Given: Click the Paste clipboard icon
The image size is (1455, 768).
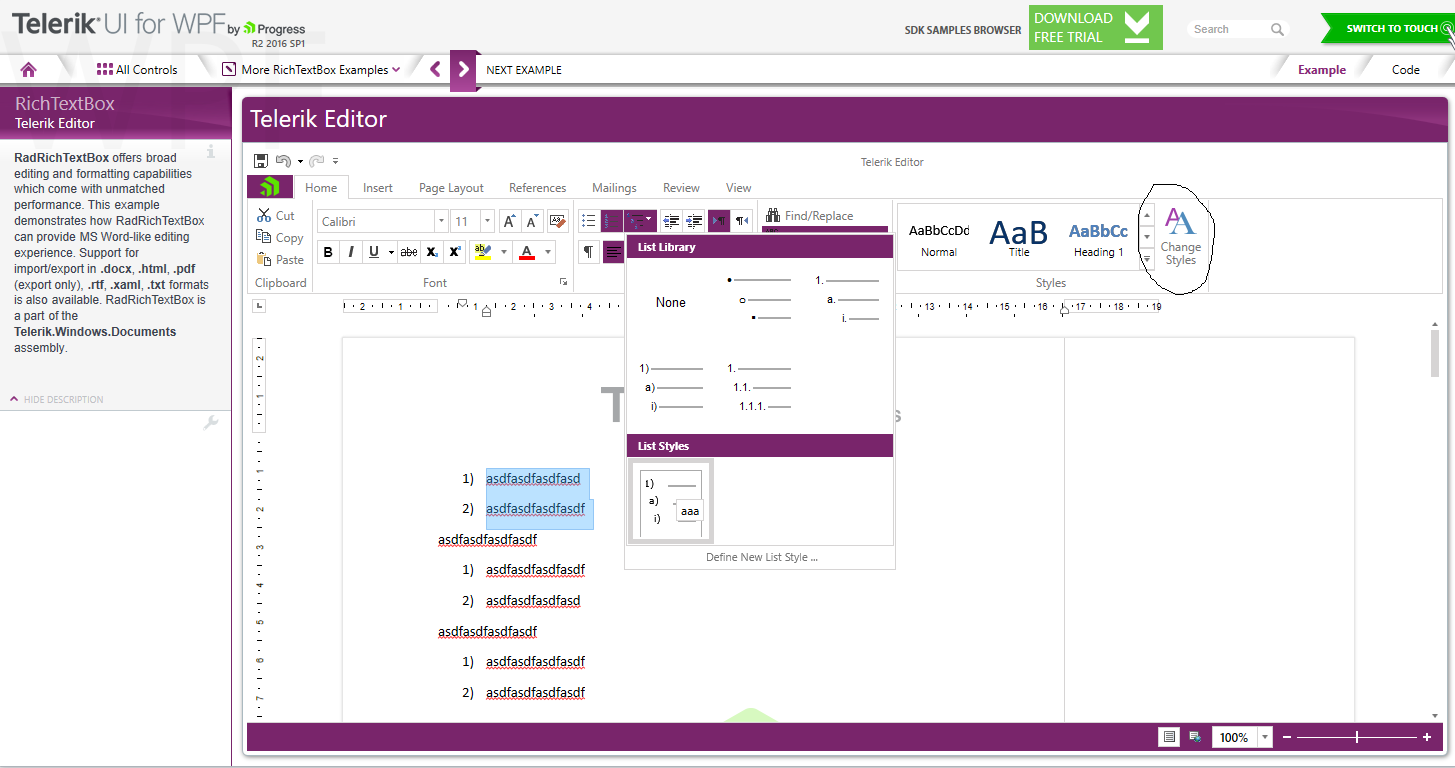Looking at the screenshot, I should [264, 259].
